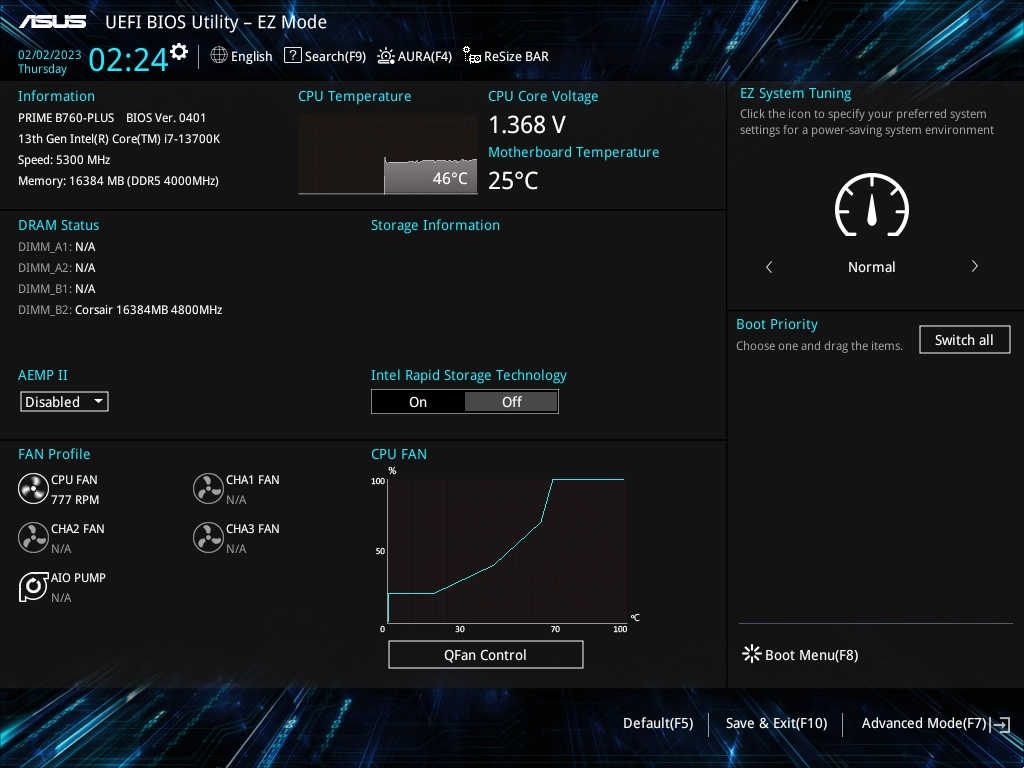Open QFan Control
This screenshot has width=1024, height=768.
pos(485,654)
